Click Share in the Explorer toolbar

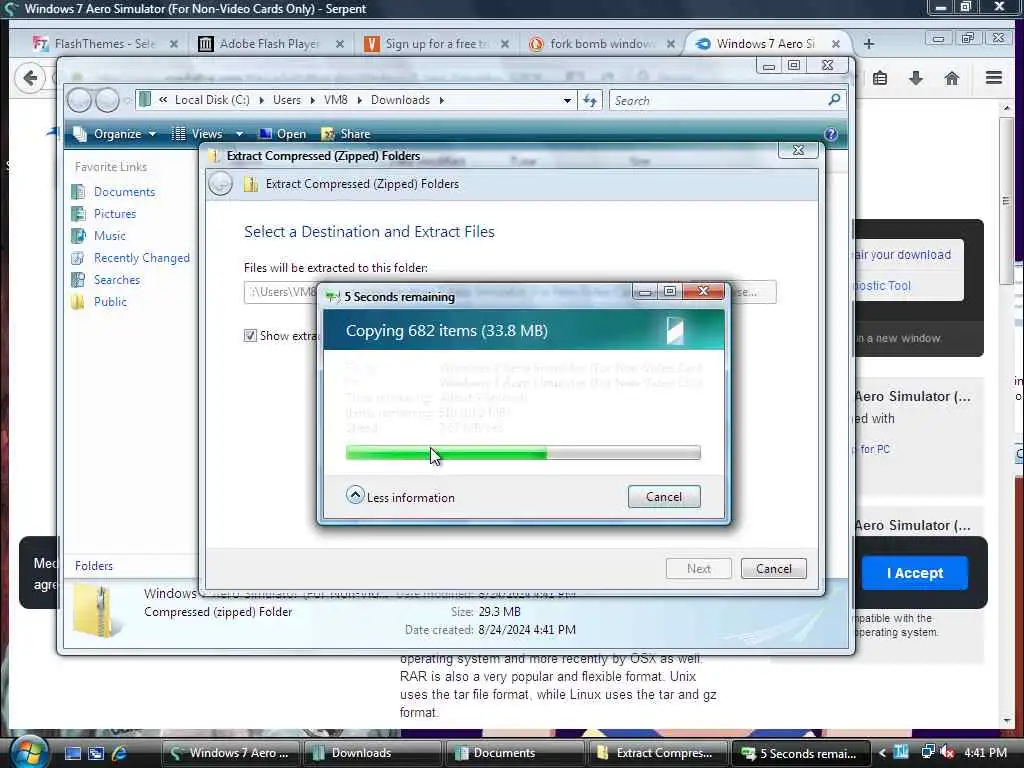point(346,134)
